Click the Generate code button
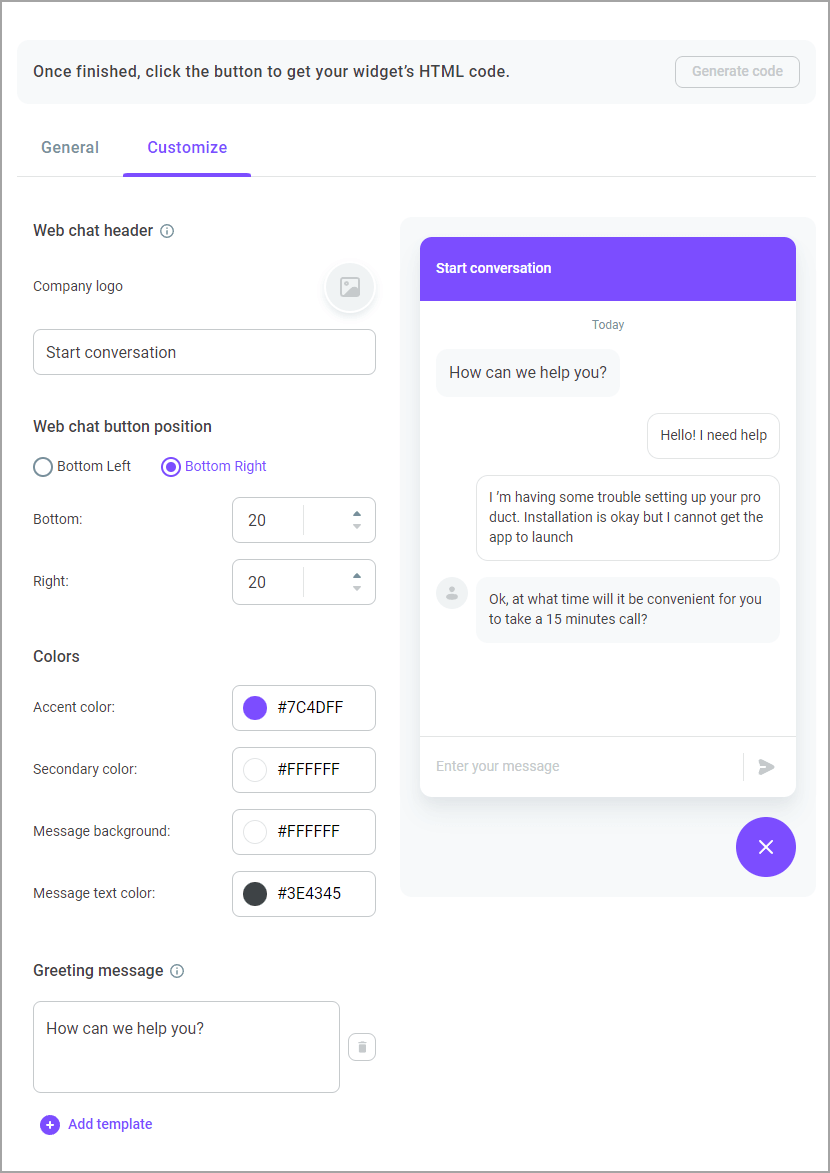The height and width of the screenshot is (1173, 830). [x=737, y=72]
